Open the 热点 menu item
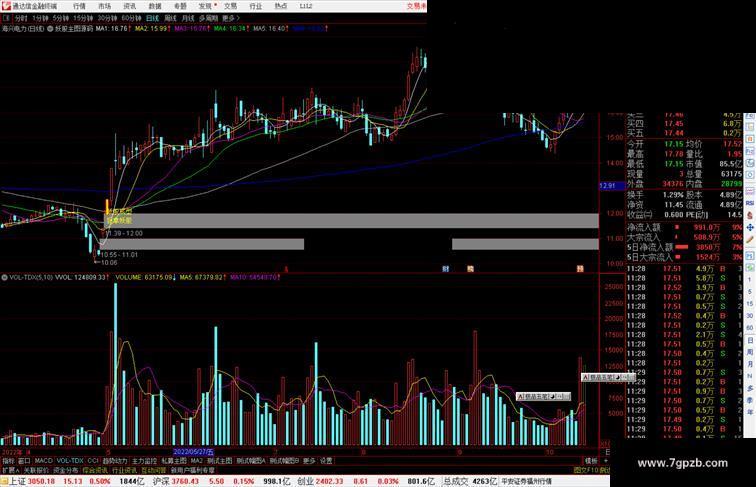The height and width of the screenshot is (487, 756). pos(281,6)
